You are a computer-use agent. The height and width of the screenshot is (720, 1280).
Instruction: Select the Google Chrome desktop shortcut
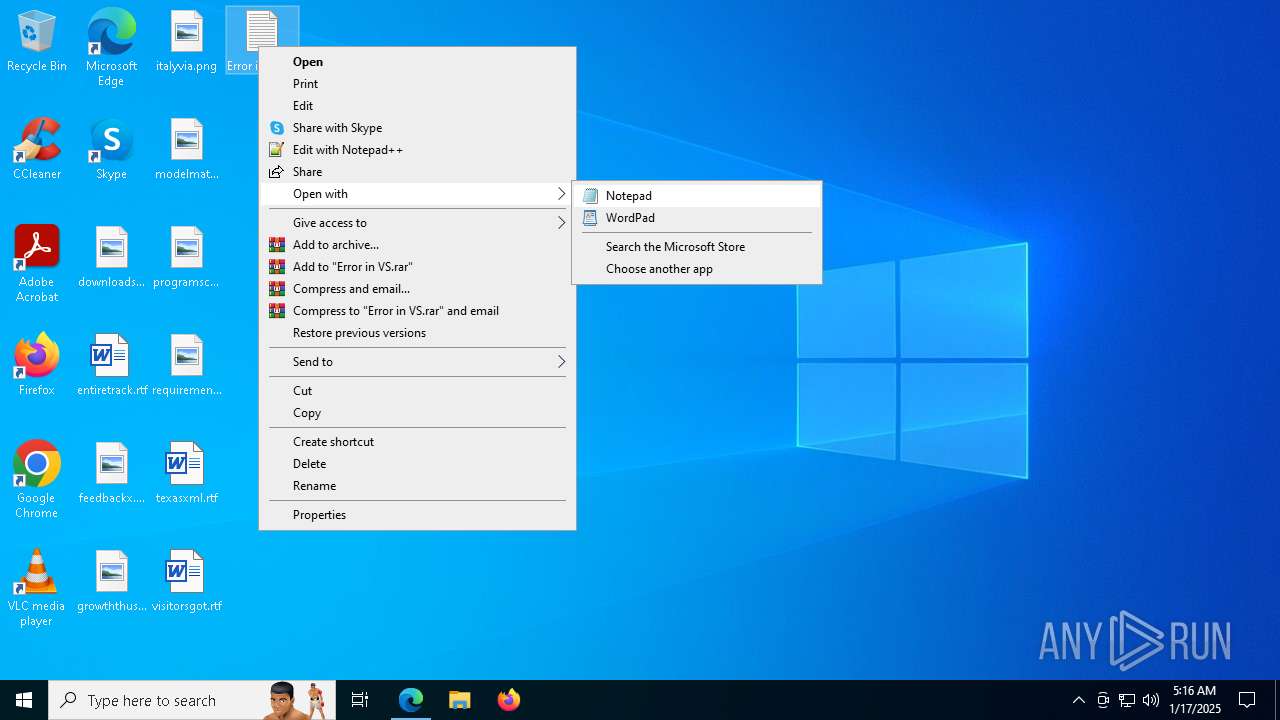(37, 481)
